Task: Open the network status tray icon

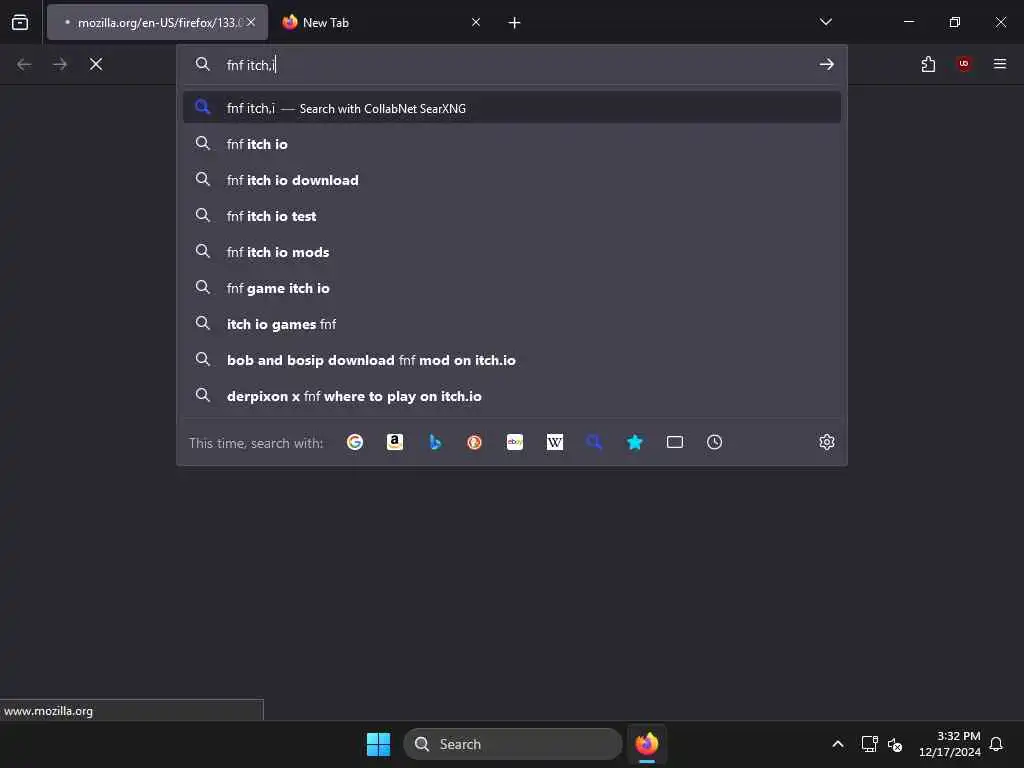Action: [x=869, y=744]
